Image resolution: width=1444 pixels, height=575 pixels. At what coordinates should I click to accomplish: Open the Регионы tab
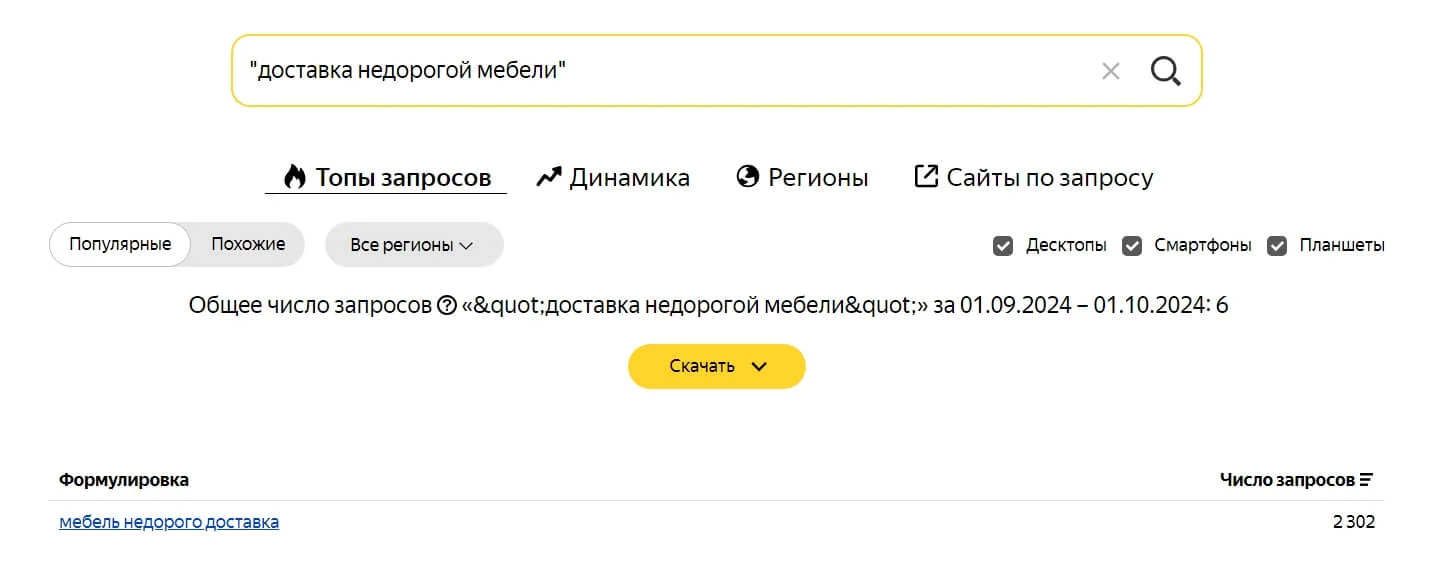click(x=817, y=178)
